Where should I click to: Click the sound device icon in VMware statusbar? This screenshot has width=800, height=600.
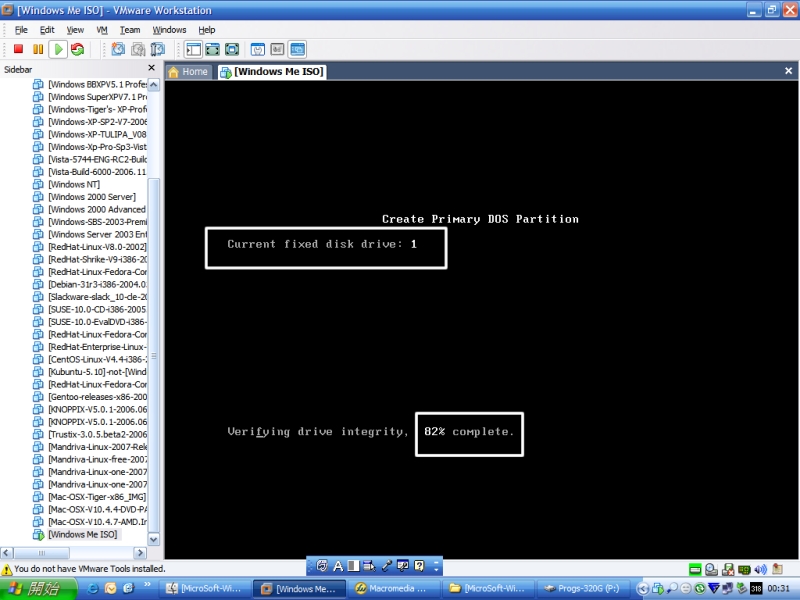[761, 569]
